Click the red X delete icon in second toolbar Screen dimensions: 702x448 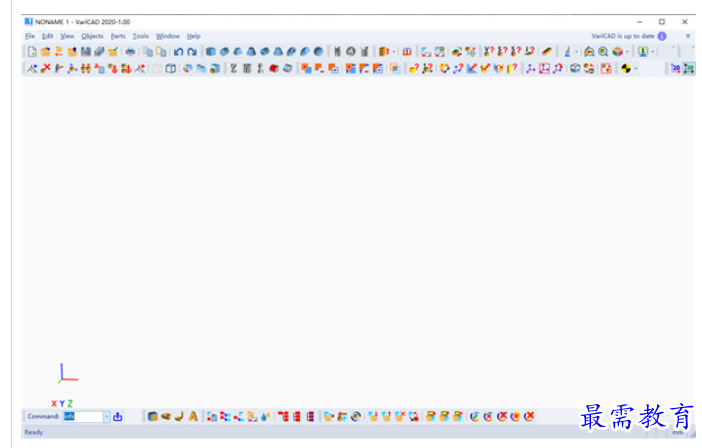click(46, 68)
